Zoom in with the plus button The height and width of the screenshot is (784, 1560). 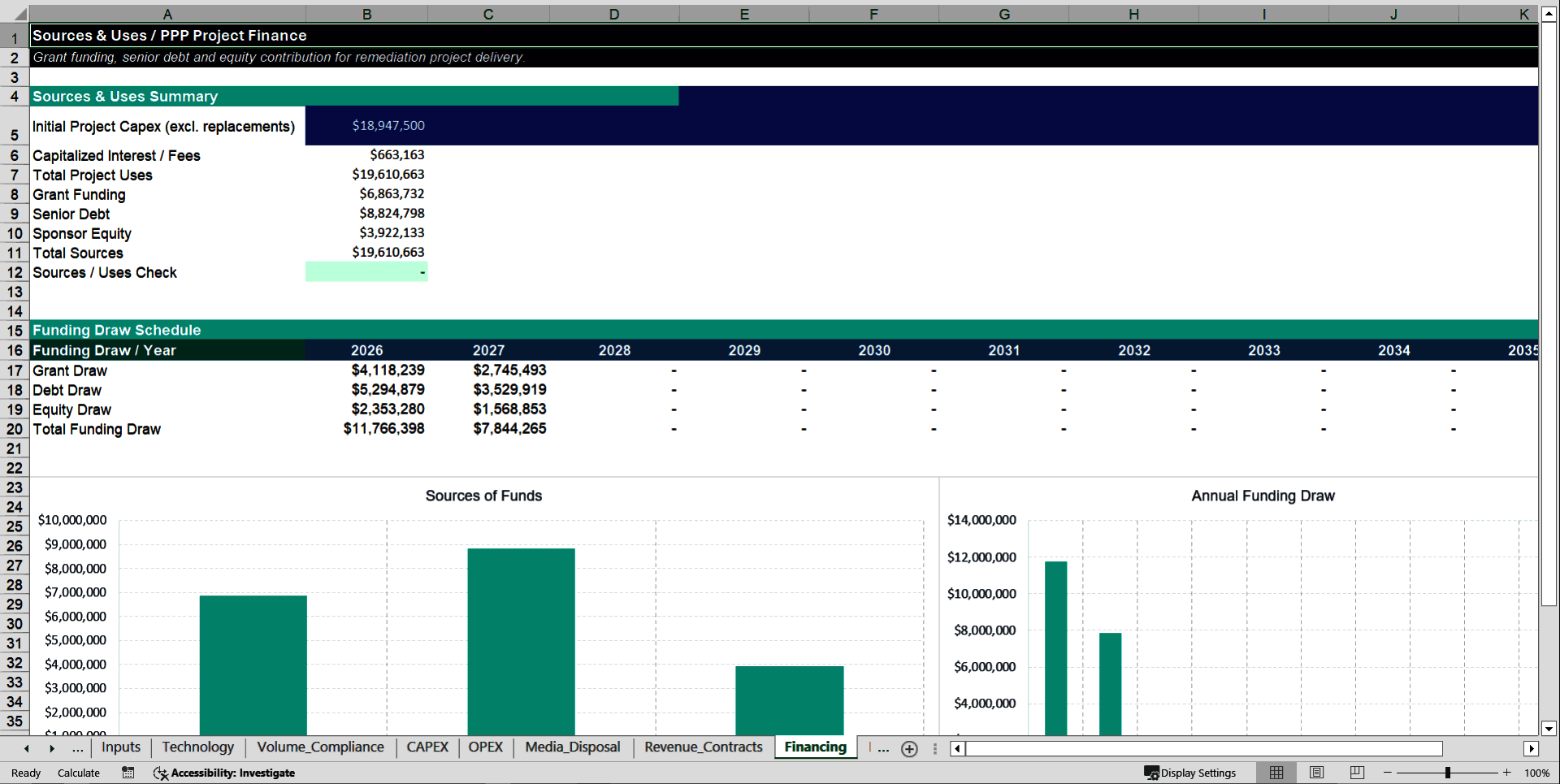tap(1507, 773)
